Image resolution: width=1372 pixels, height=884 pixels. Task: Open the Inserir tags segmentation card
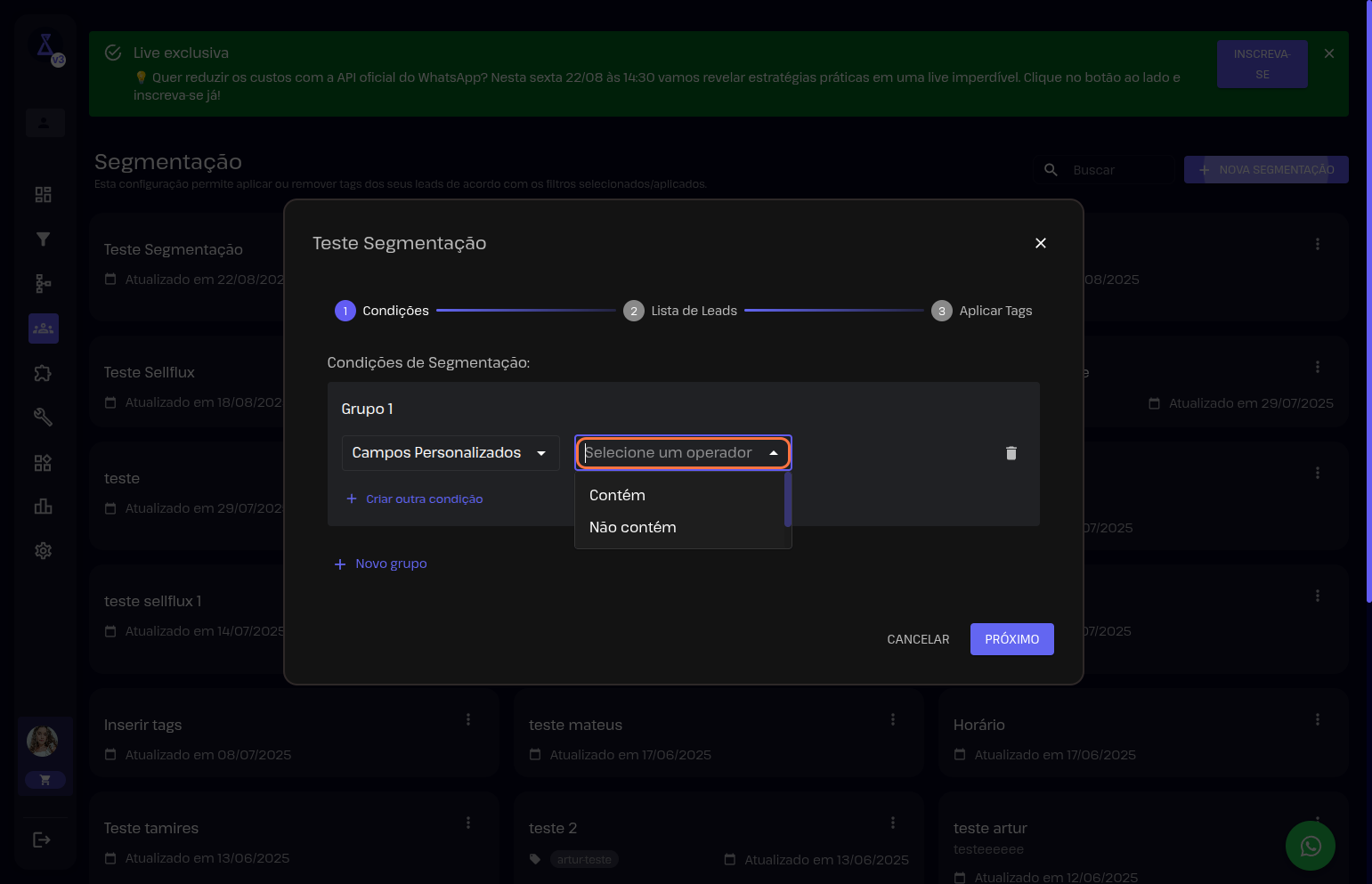point(295,733)
